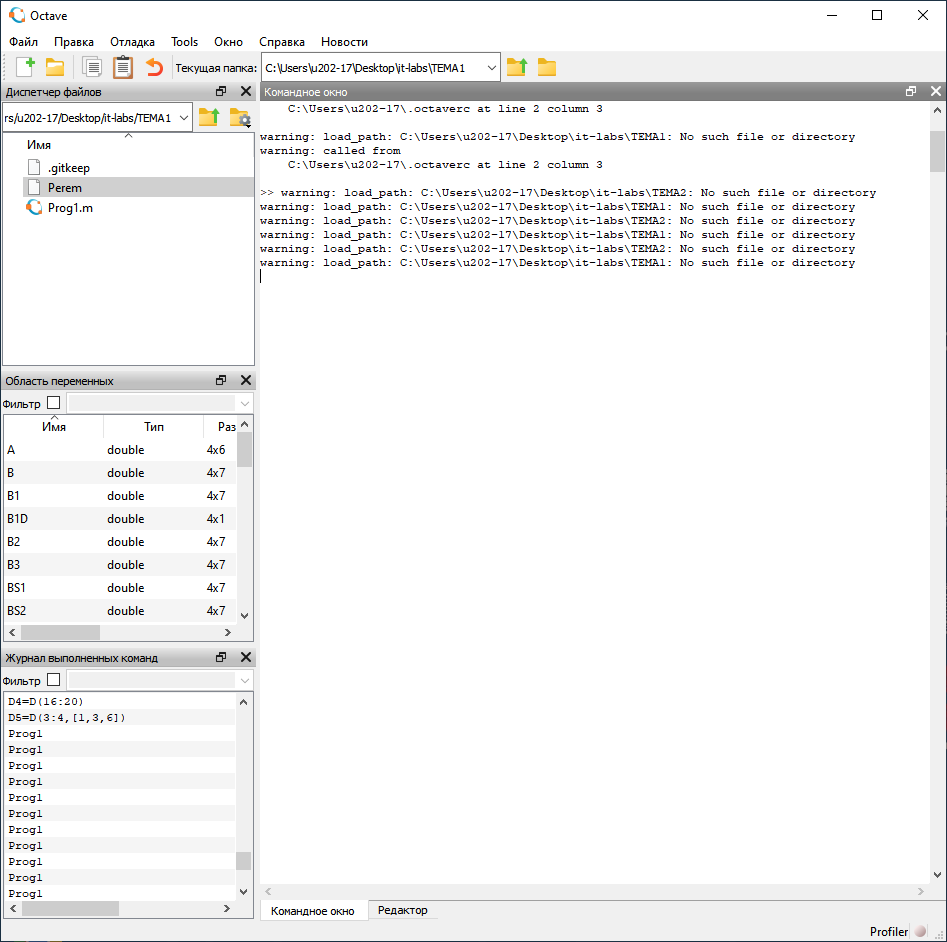
Task: Click the New Script toolbar icon
Action: (25, 67)
